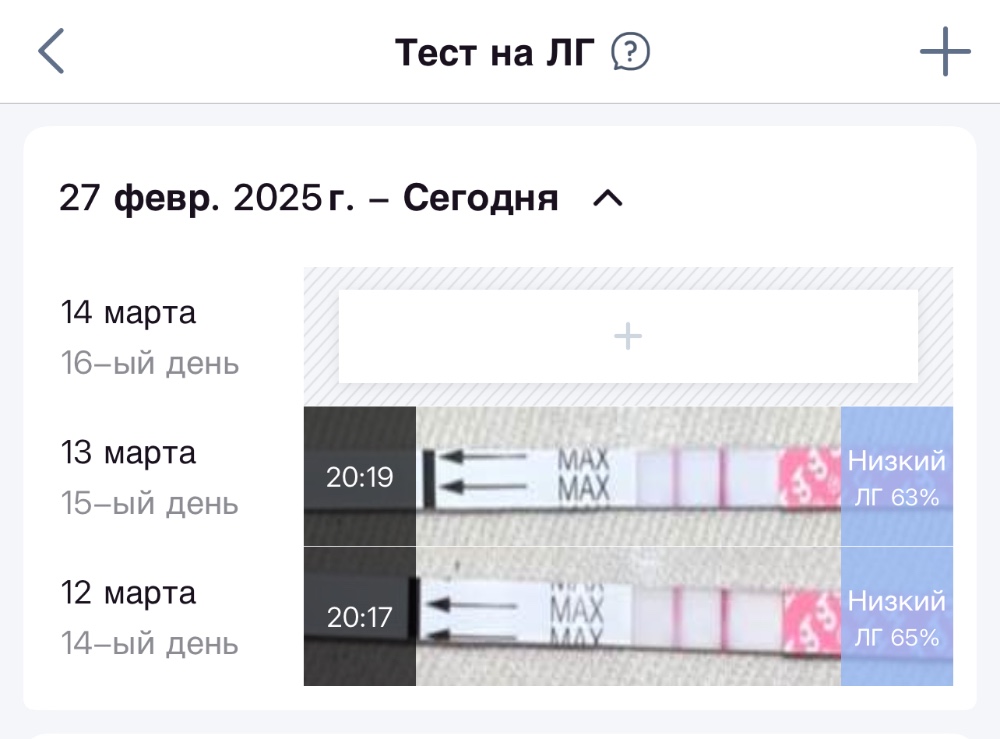Tap the plus placeholder for 14 марта
Screen dimensions: 1000x739
(627, 336)
